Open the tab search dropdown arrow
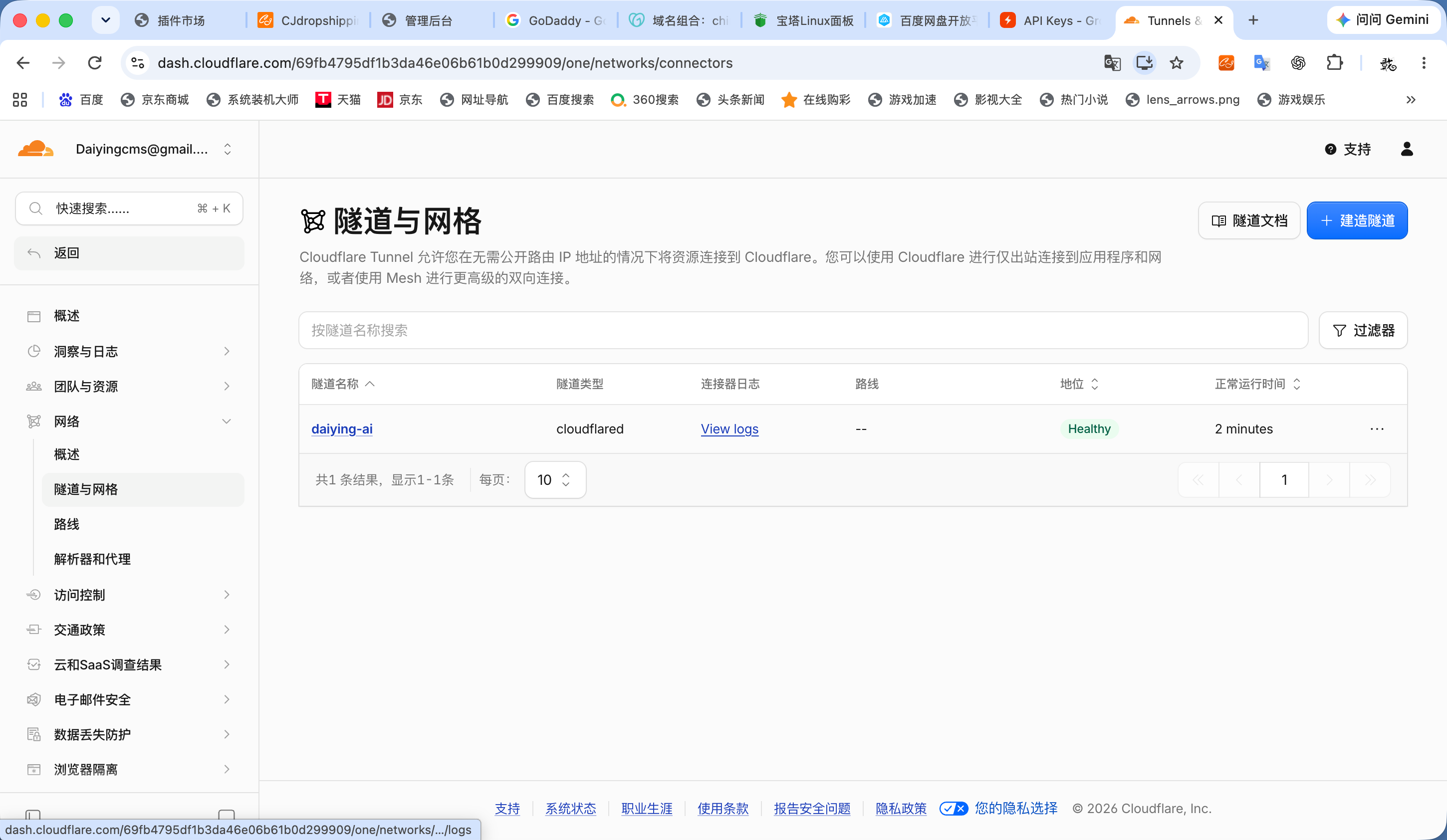The width and height of the screenshot is (1447, 840). coord(106,20)
